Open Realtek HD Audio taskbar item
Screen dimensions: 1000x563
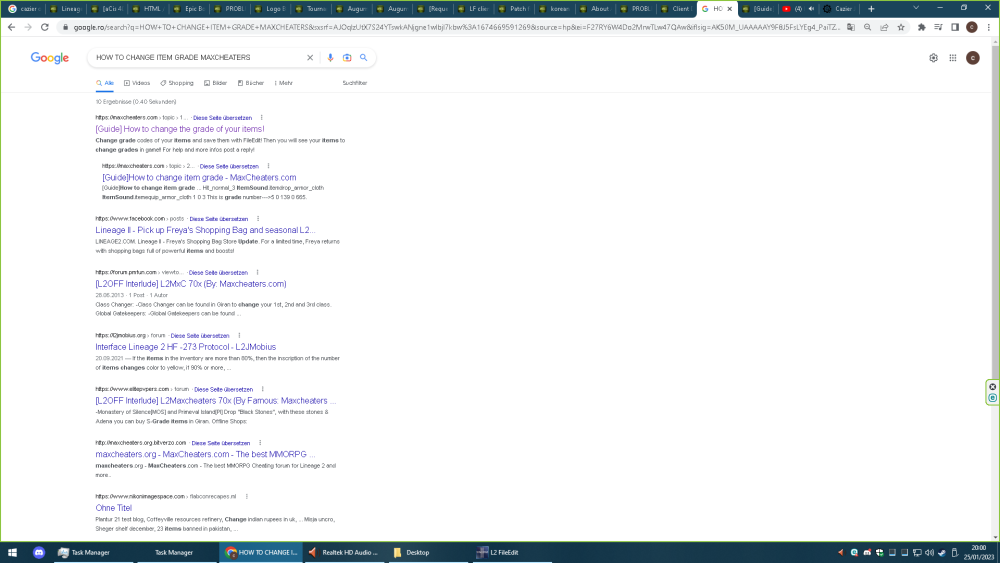tap(343, 553)
